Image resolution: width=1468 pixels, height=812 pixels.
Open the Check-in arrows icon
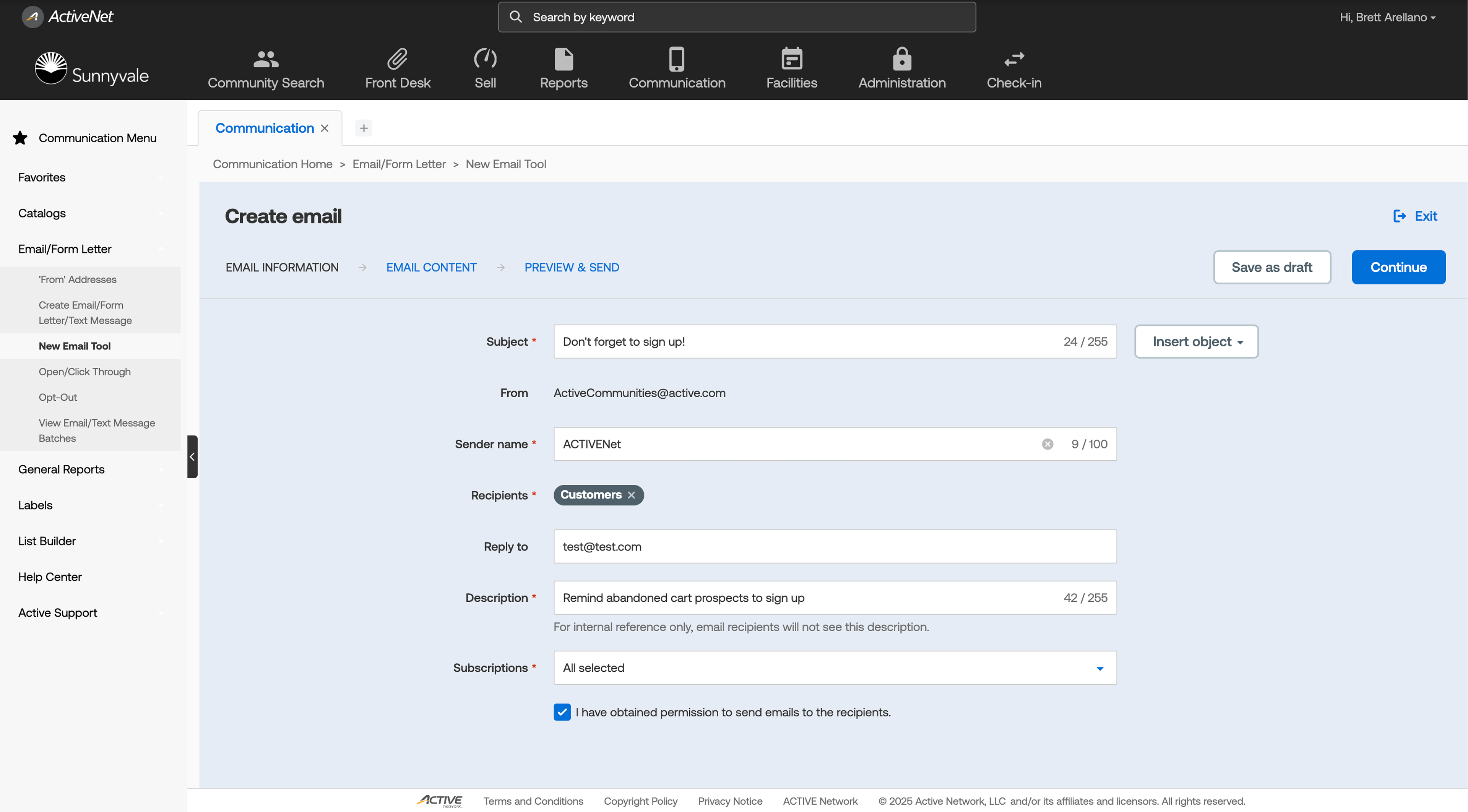pos(1014,59)
